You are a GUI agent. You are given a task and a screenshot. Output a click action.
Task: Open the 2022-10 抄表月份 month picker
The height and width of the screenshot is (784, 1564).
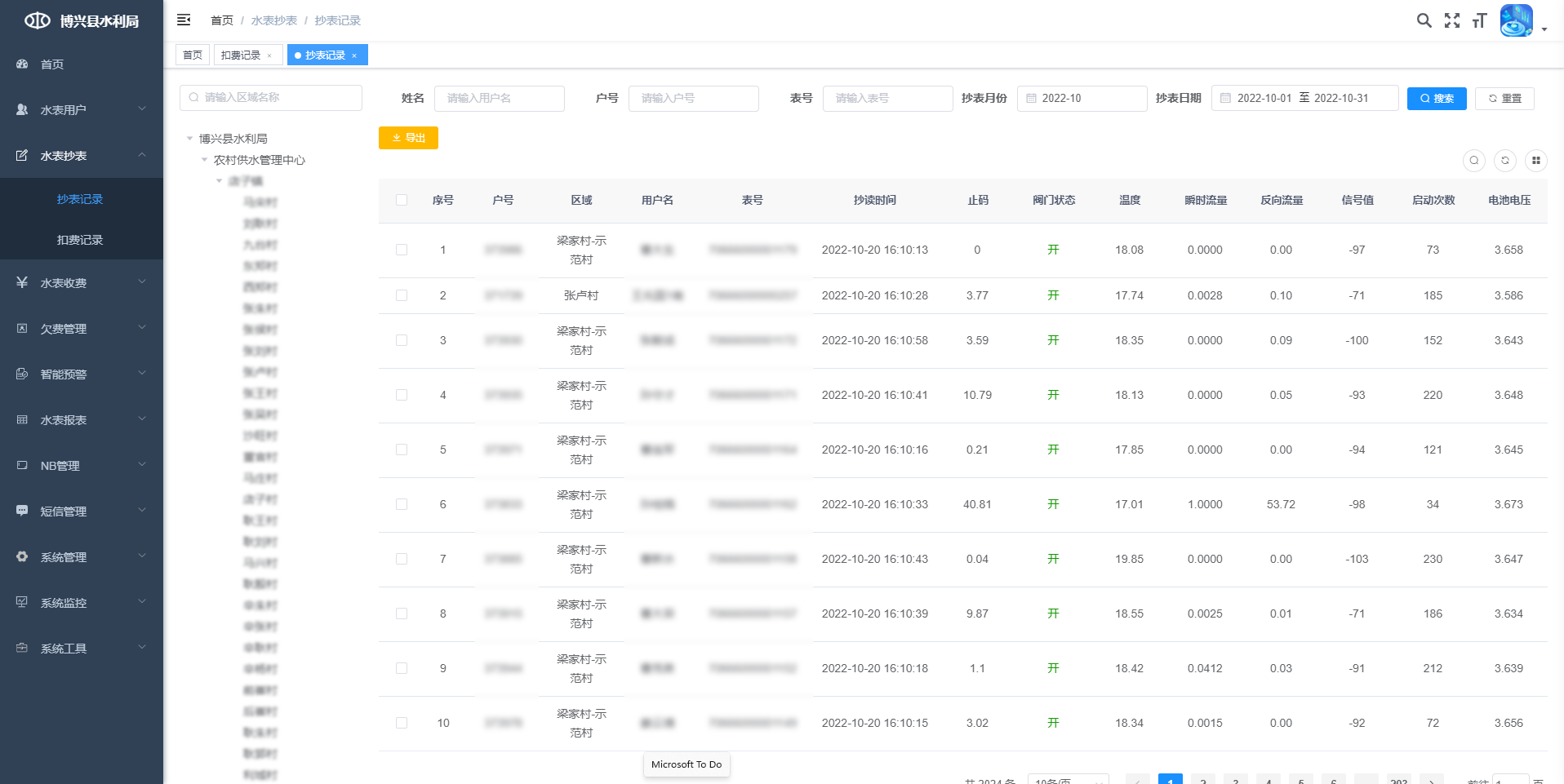coord(1082,98)
